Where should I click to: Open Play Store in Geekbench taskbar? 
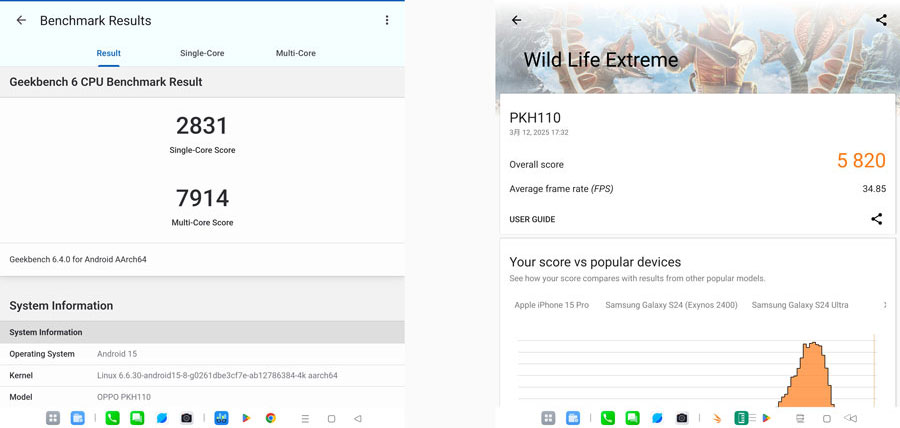click(246, 418)
